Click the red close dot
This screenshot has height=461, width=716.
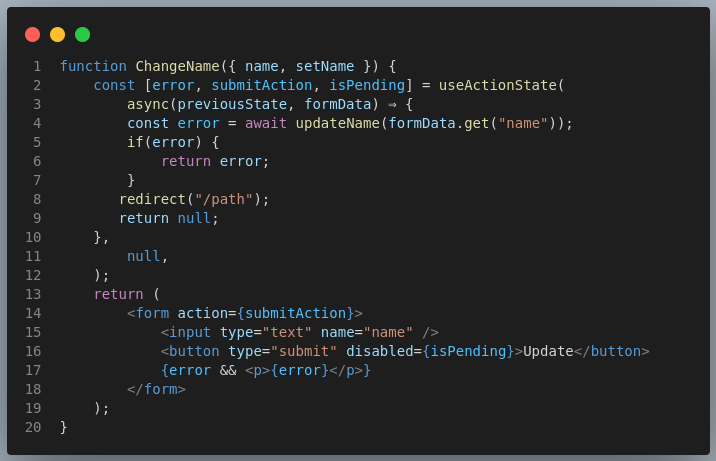click(x=32, y=35)
